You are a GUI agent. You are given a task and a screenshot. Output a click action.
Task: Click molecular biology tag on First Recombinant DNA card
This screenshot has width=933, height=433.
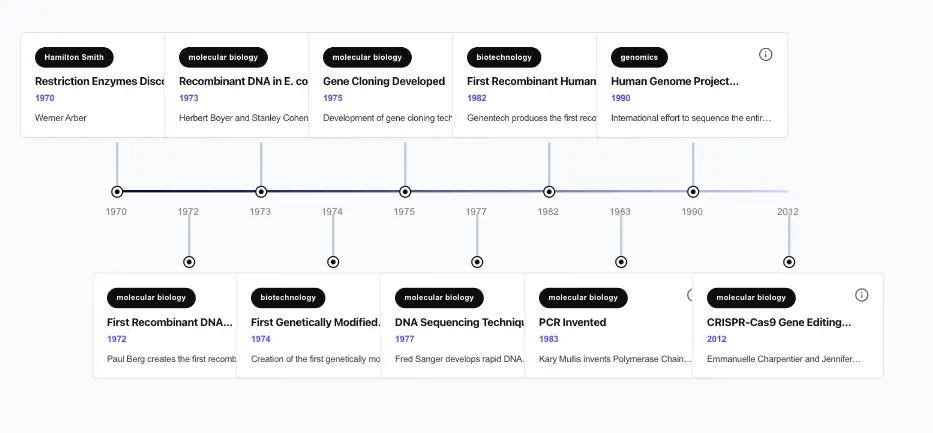[x=151, y=297]
